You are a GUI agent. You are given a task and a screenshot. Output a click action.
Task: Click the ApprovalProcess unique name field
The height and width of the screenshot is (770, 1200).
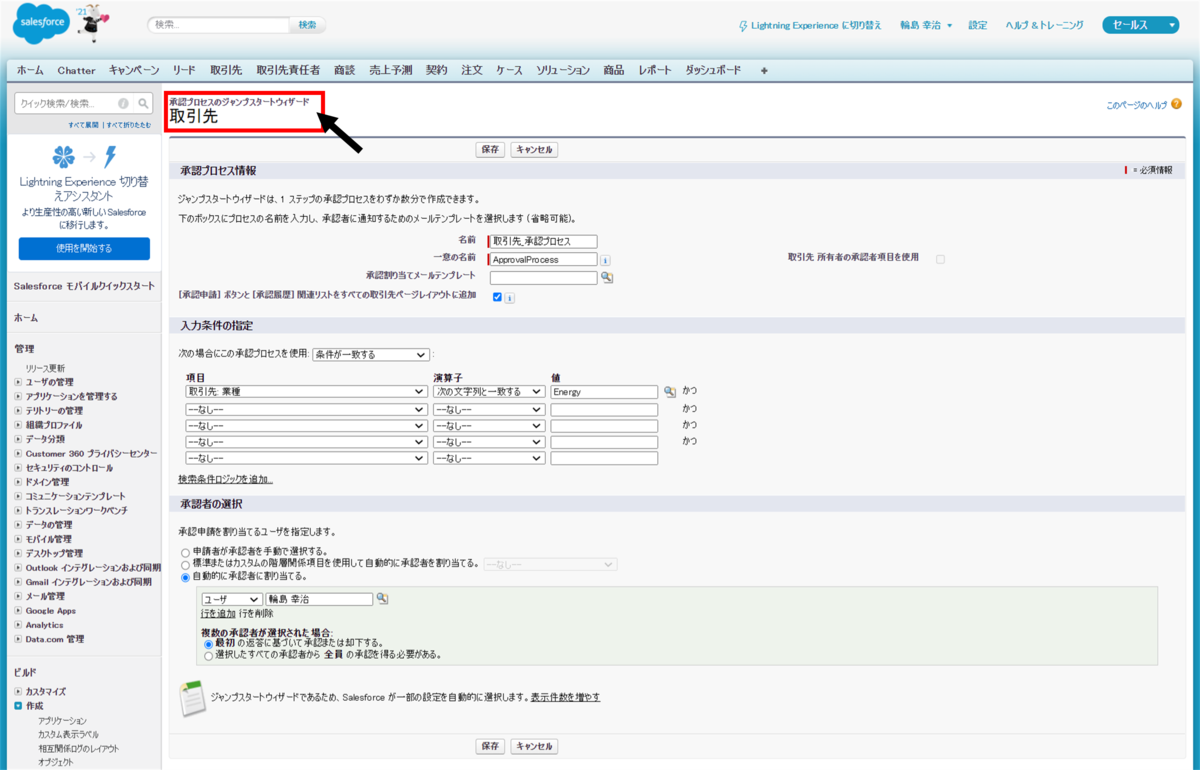pos(542,259)
